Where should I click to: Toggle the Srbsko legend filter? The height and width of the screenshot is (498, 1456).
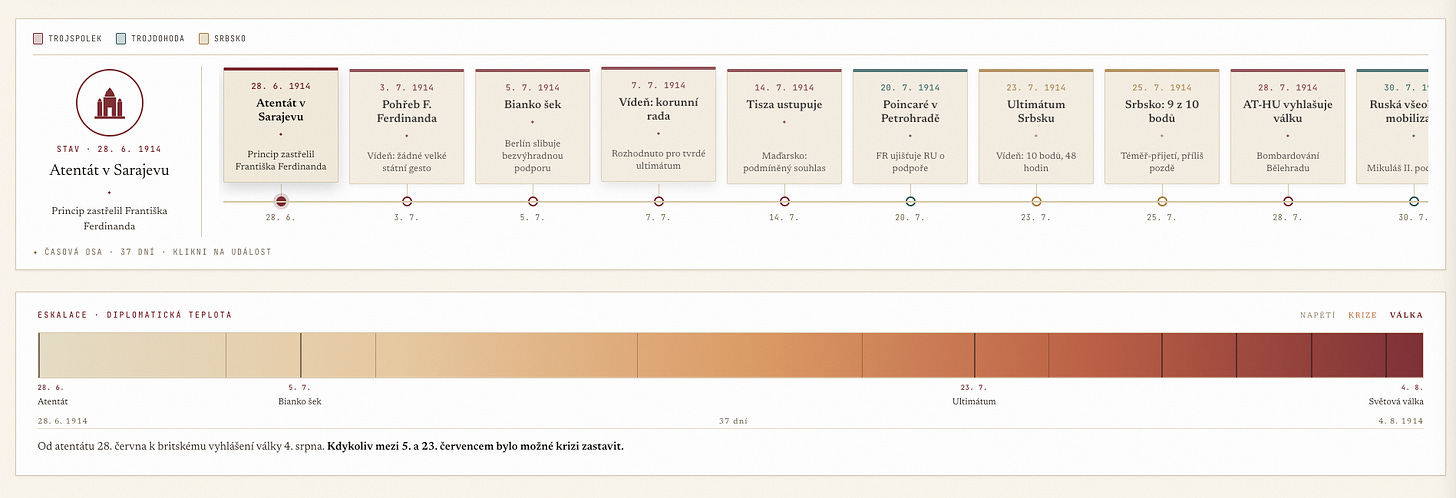click(222, 38)
